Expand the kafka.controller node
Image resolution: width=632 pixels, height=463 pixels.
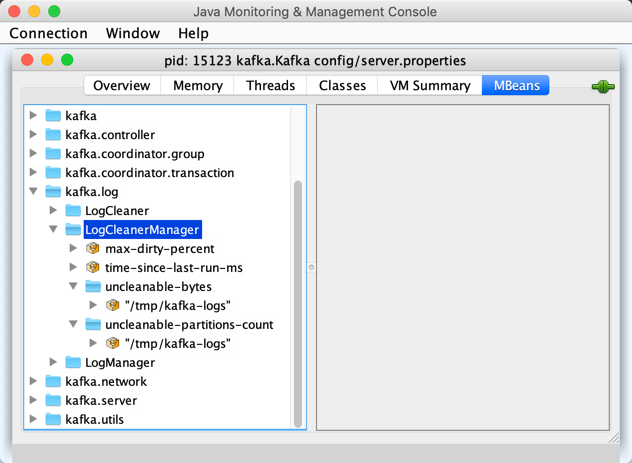pos(34,135)
